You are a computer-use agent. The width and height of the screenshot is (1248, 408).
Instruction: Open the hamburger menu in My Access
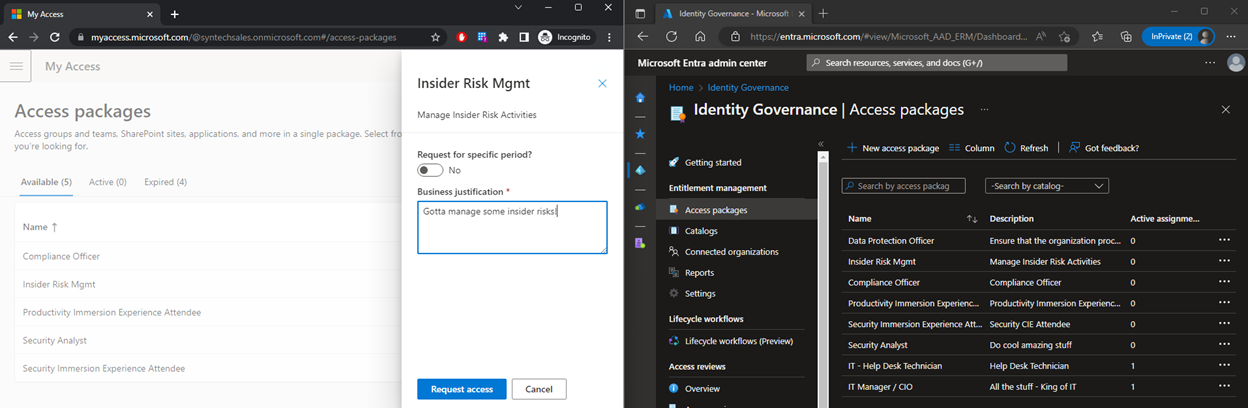tap(16, 66)
